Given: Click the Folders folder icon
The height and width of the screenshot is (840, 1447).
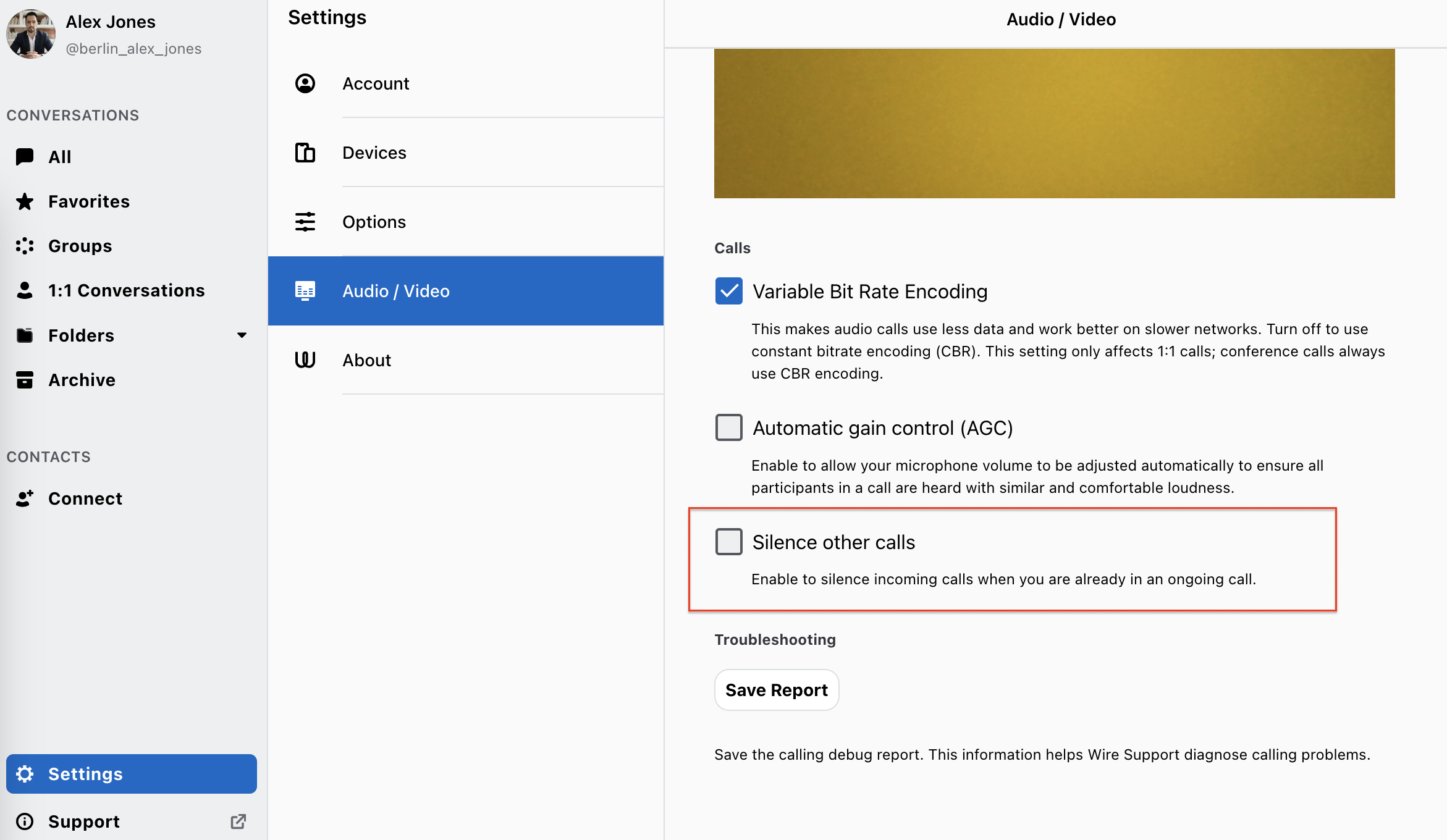Looking at the screenshot, I should click(25, 335).
